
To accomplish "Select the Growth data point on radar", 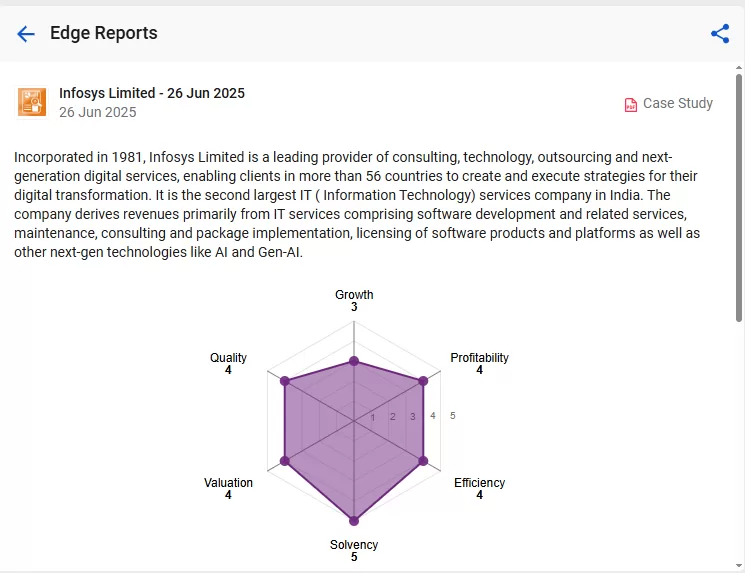I will click(x=354, y=361).
